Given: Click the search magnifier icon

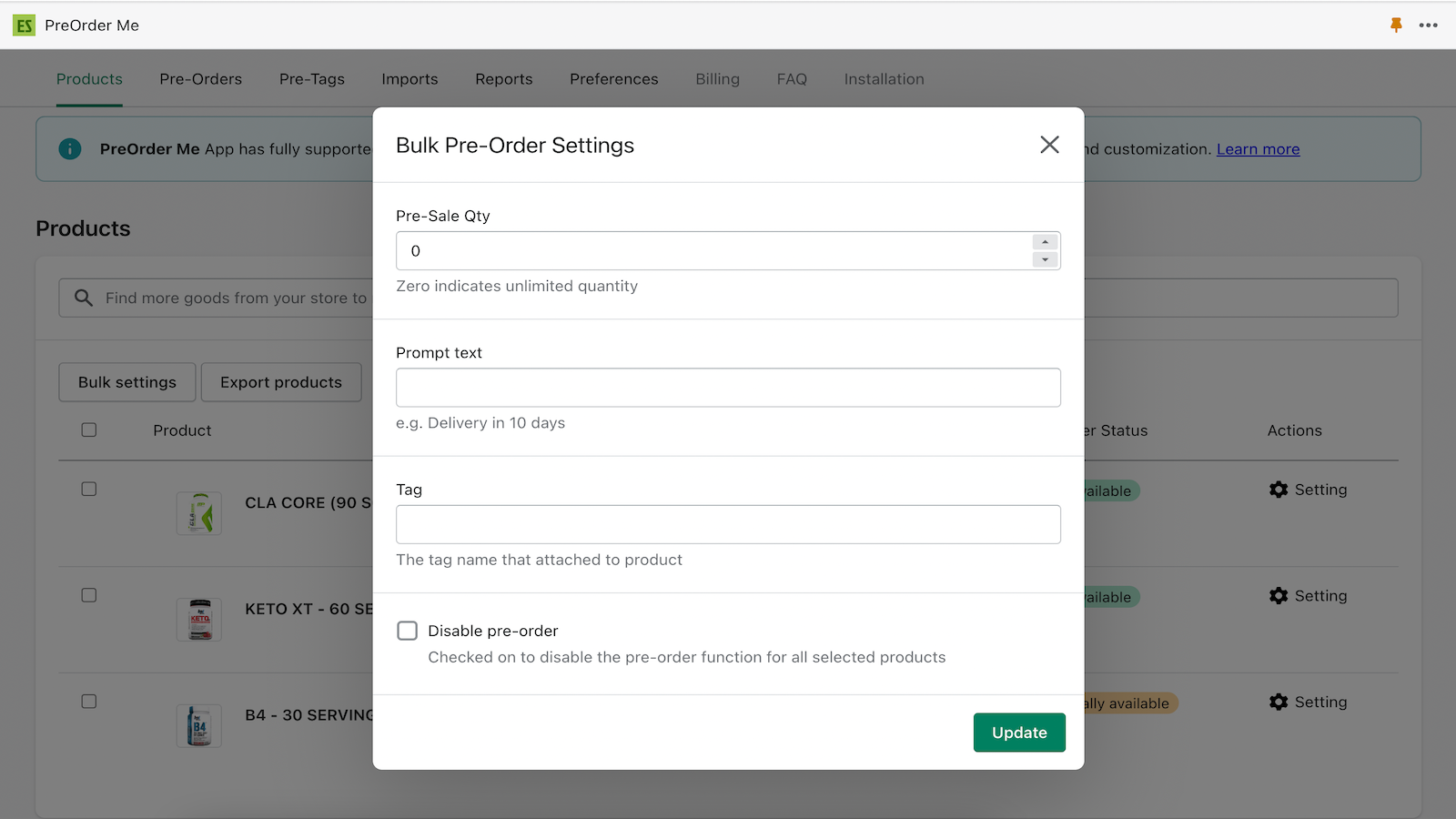Looking at the screenshot, I should point(83,298).
